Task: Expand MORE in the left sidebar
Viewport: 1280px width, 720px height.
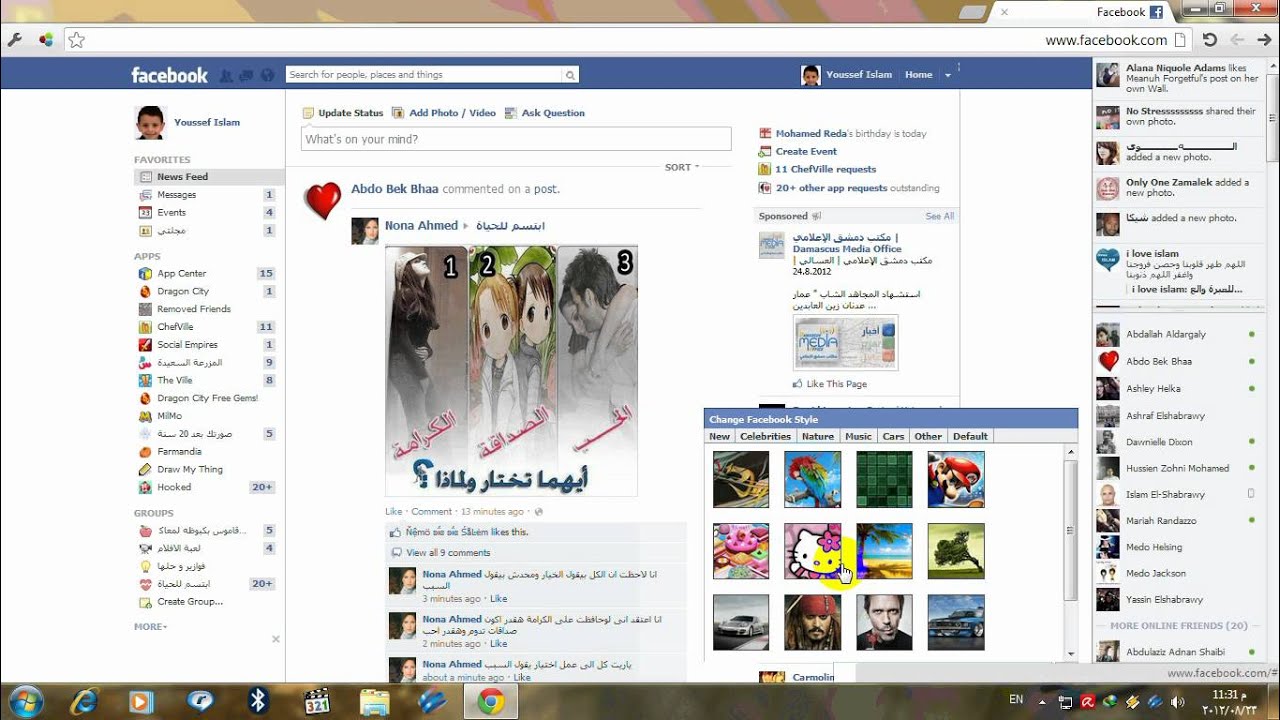Action: 151,627
